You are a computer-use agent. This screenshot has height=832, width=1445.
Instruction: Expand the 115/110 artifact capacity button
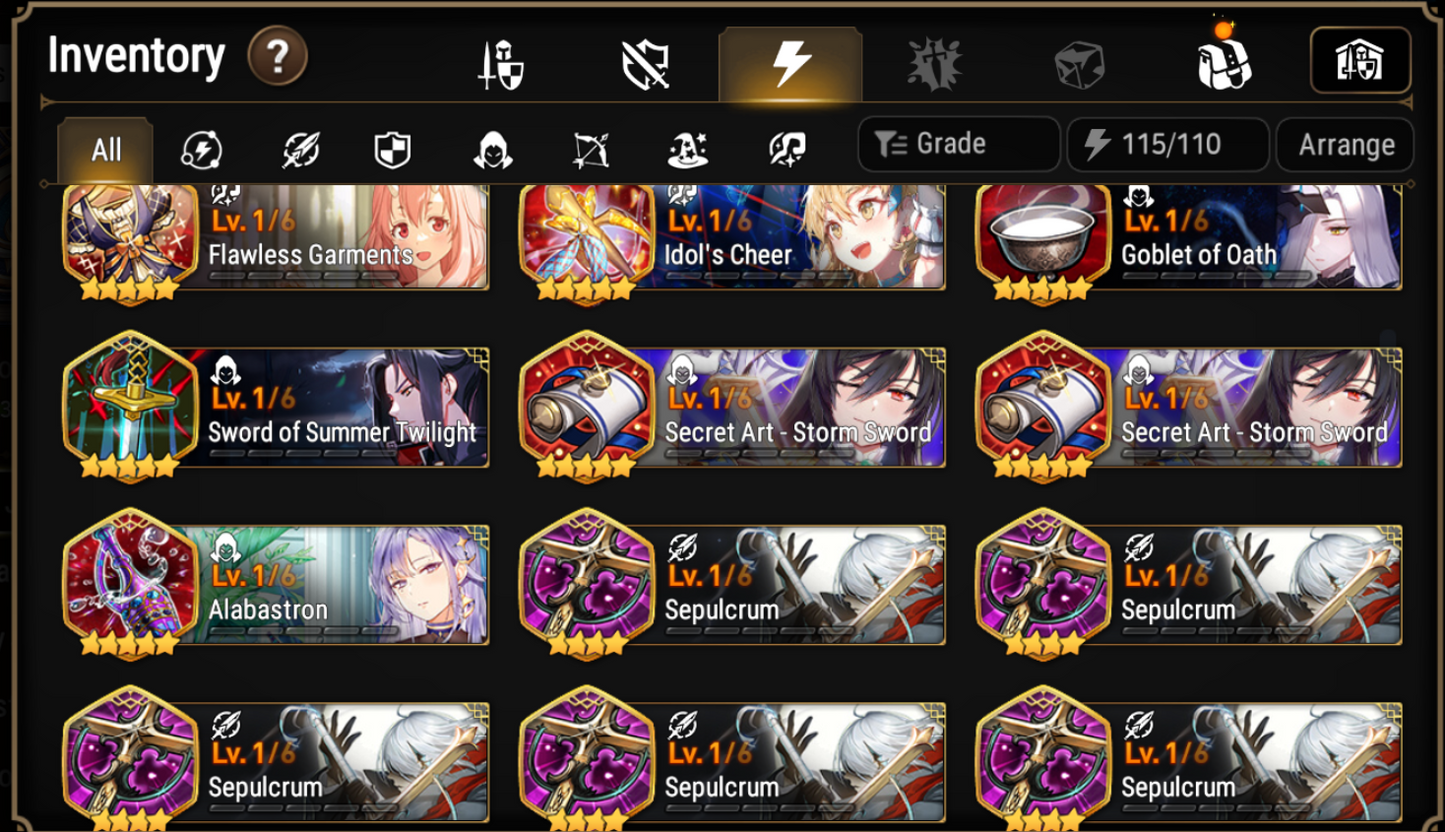click(x=1168, y=145)
